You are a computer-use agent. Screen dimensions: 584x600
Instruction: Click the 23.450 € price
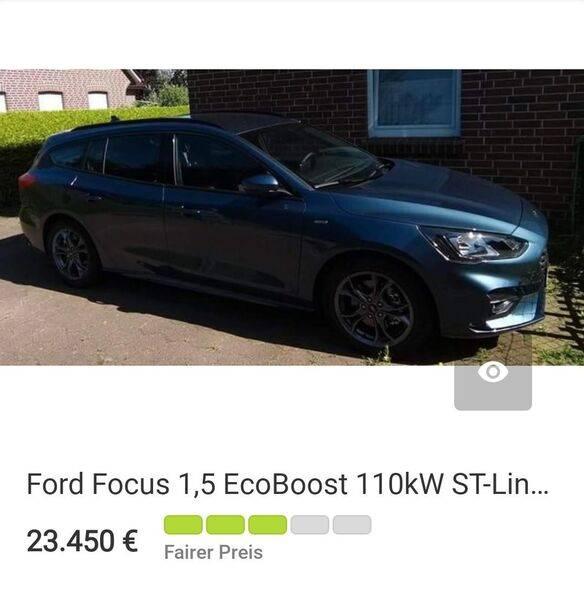[82, 540]
